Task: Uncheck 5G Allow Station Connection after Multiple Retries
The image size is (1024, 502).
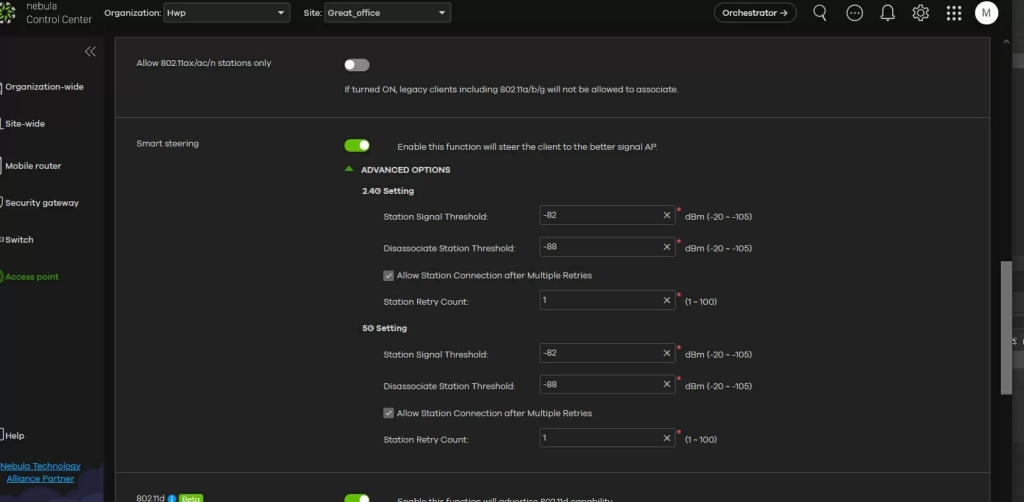Action: [389, 413]
